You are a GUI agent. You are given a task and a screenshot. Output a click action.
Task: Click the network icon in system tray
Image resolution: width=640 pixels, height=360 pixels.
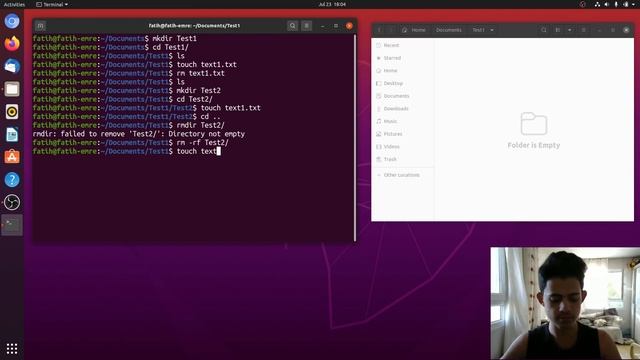(x=597, y=4)
